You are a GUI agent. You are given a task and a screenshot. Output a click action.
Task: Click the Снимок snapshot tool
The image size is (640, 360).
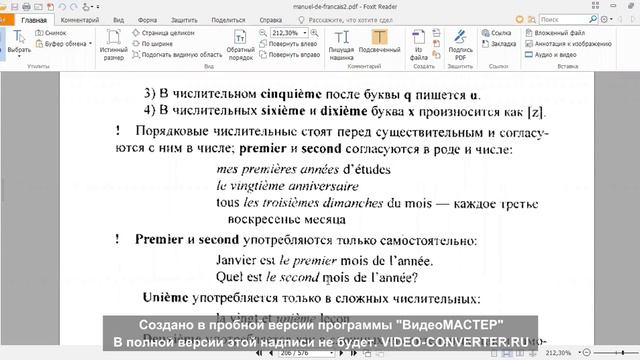(51, 33)
